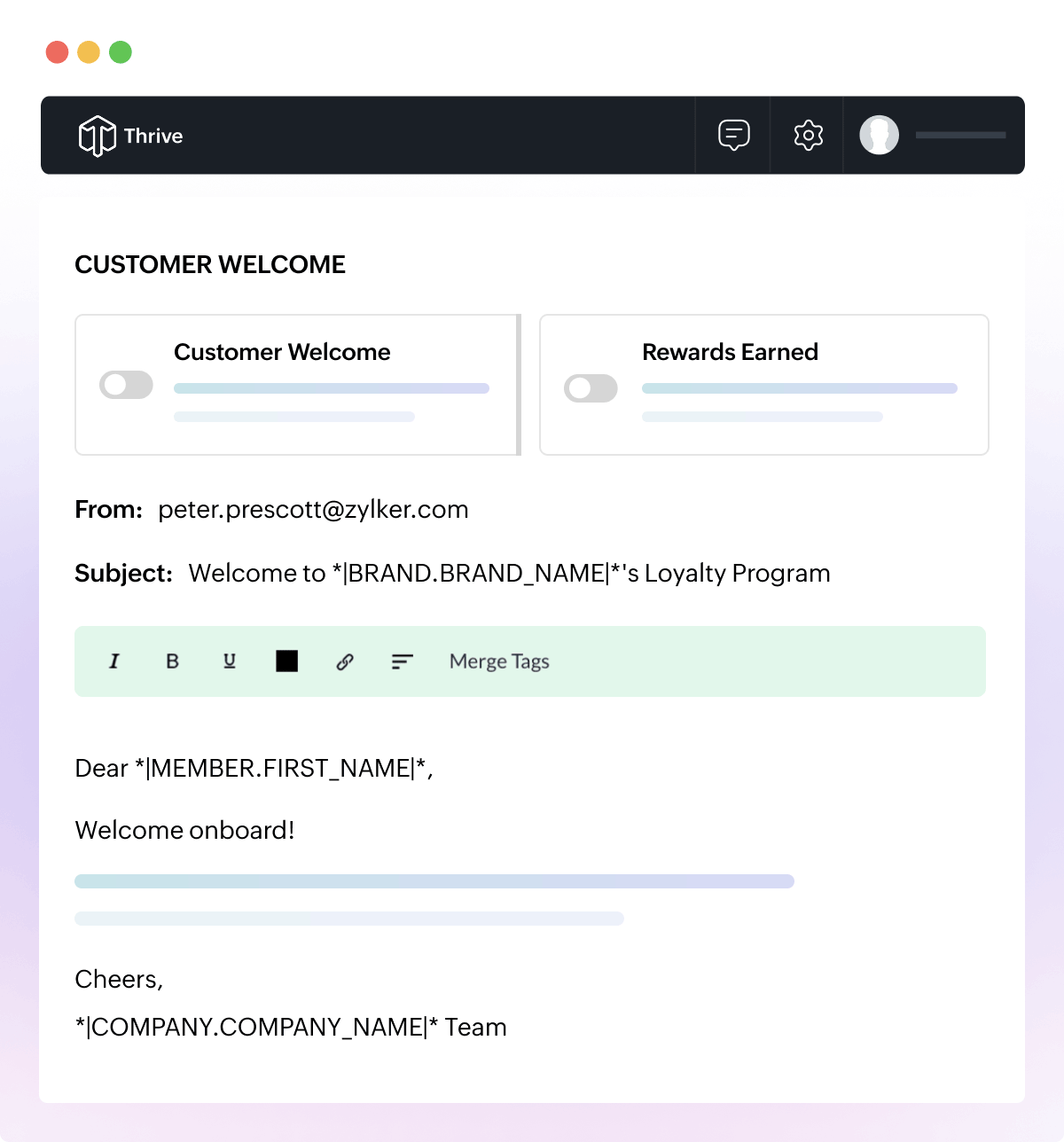
Task: Click the sender email address
Action: tap(313, 509)
